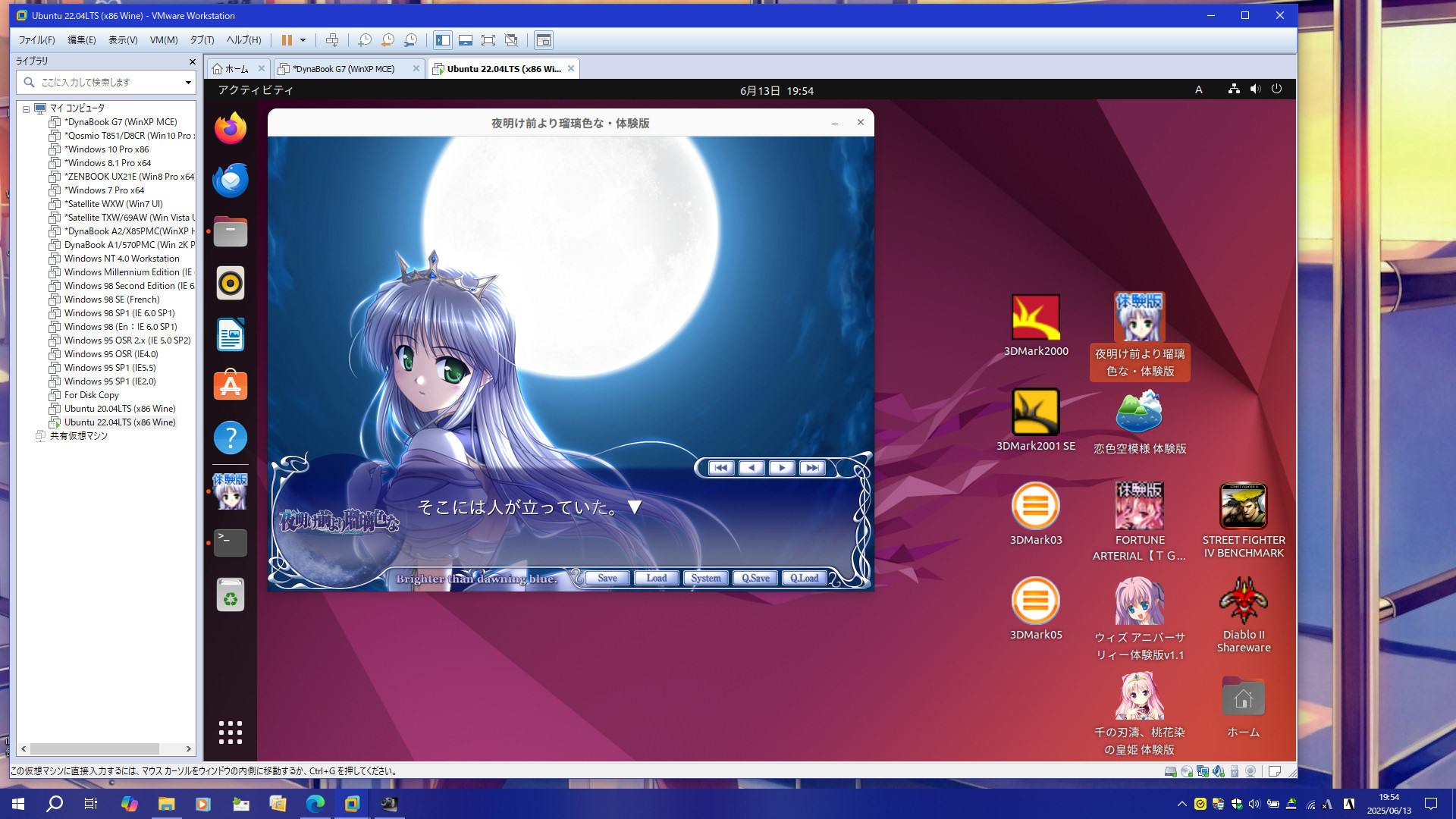
Task: Click the library horizontal scrollbar
Action: click(95, 748)
